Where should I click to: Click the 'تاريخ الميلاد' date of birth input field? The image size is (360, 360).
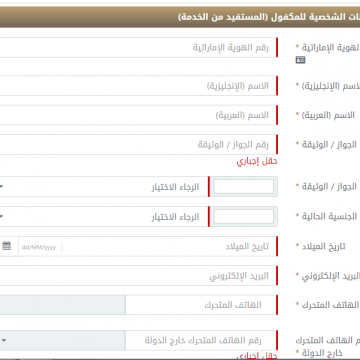click(x=147, y=247)
